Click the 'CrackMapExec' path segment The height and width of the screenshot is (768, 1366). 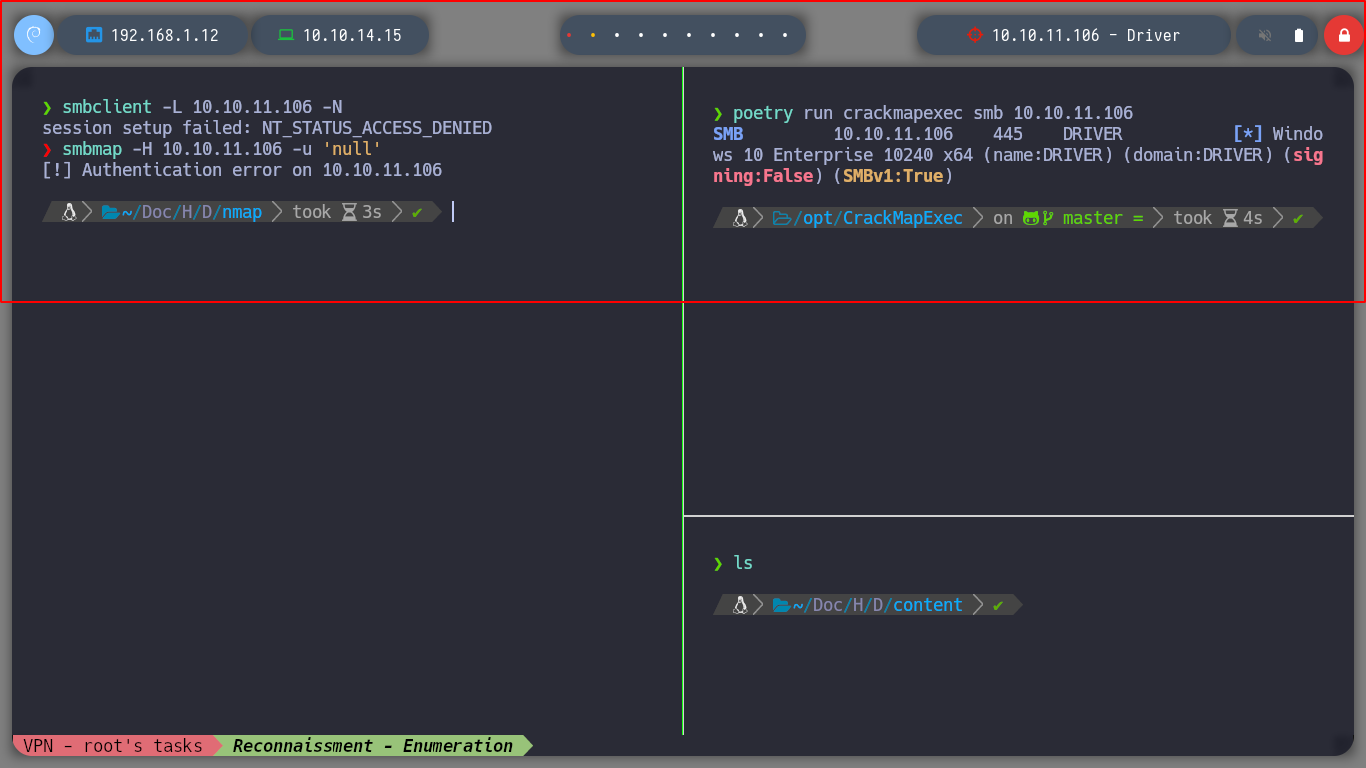pyautogui.click(x=903, y=218)
